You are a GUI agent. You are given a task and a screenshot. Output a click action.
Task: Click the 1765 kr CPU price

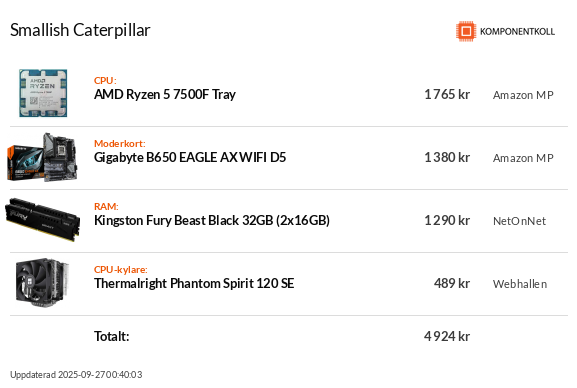click(447, 95)
